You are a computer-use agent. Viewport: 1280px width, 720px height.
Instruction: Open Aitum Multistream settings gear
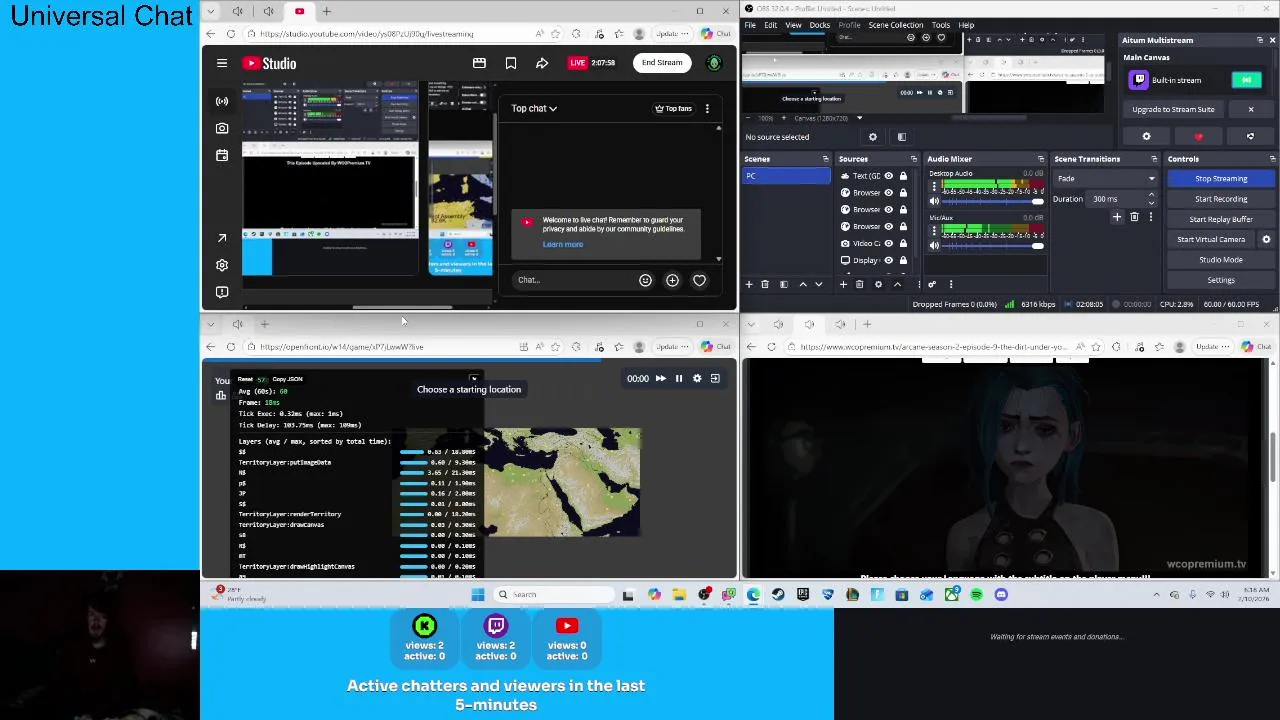(x=1146, y=137)
